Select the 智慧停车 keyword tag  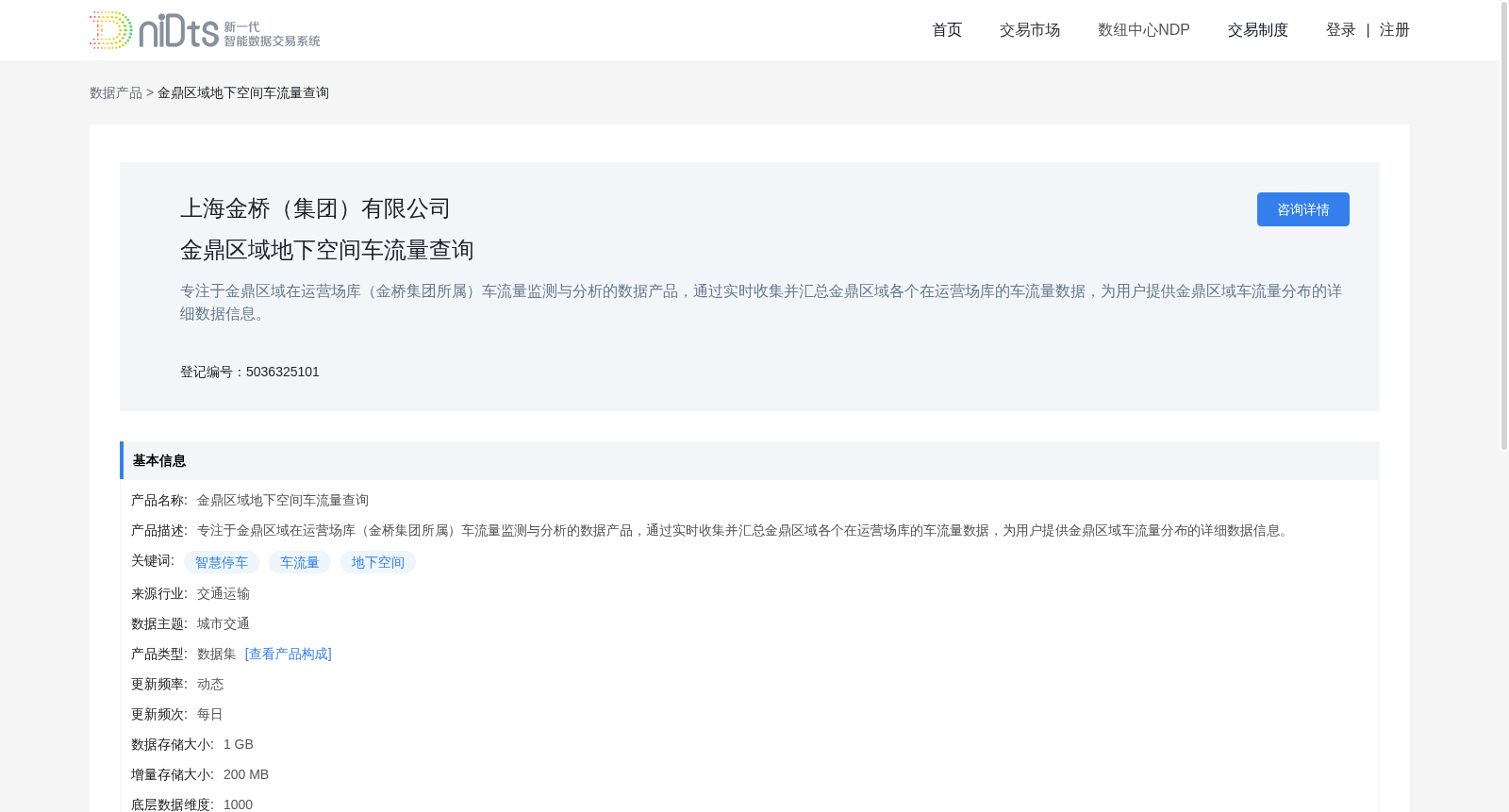[222, 562]
